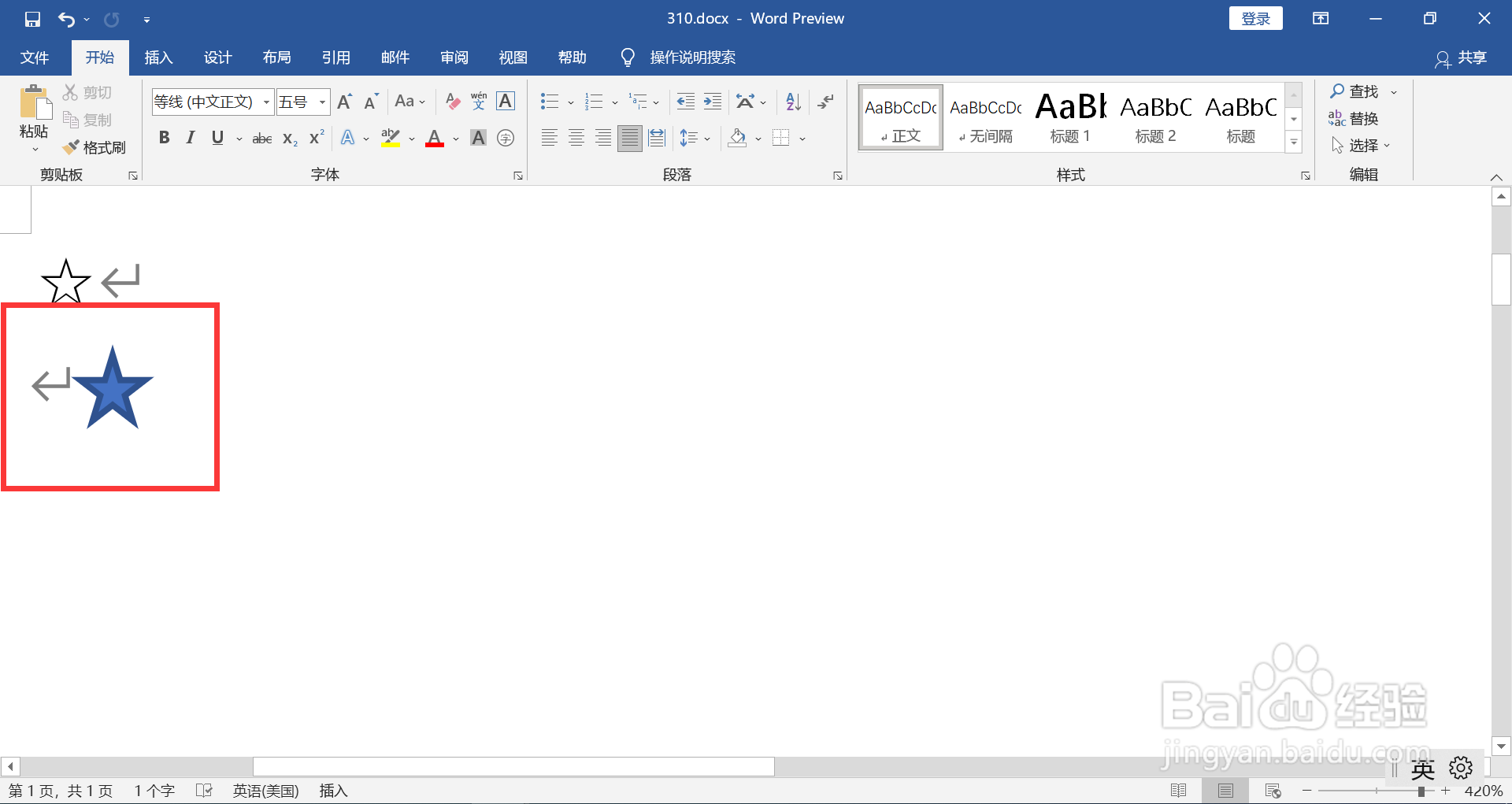
Task: Cut selection with the 剪切 scissors
Action: (87, 93)
